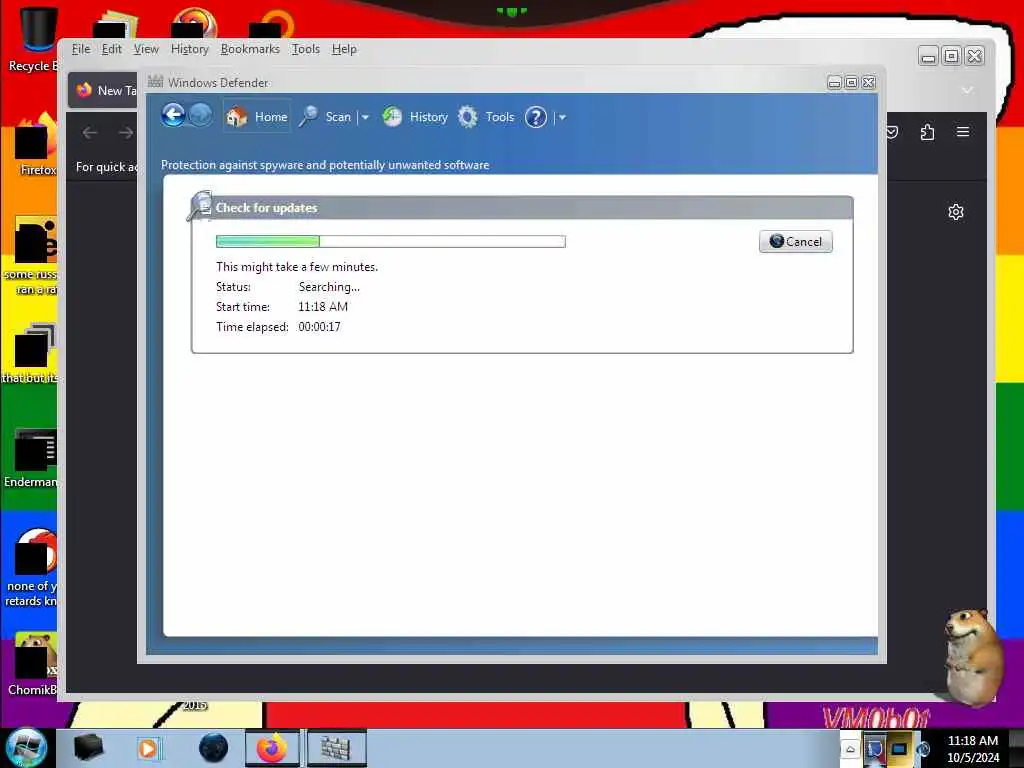Open the black box taskbar icon
The image size is (1024, 768).
[x=88, y=748]
